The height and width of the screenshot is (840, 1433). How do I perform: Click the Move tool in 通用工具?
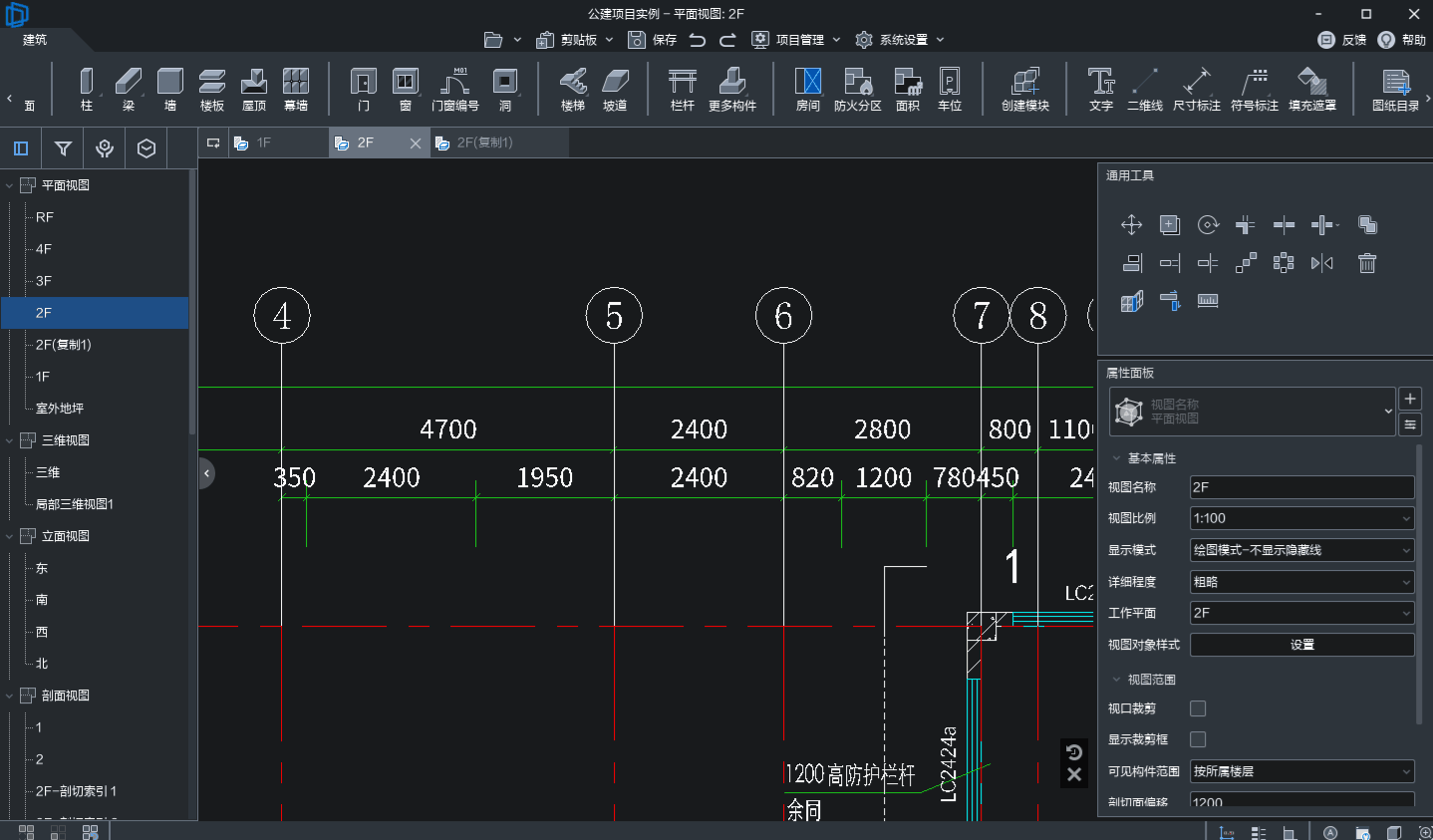point(1131,224)
